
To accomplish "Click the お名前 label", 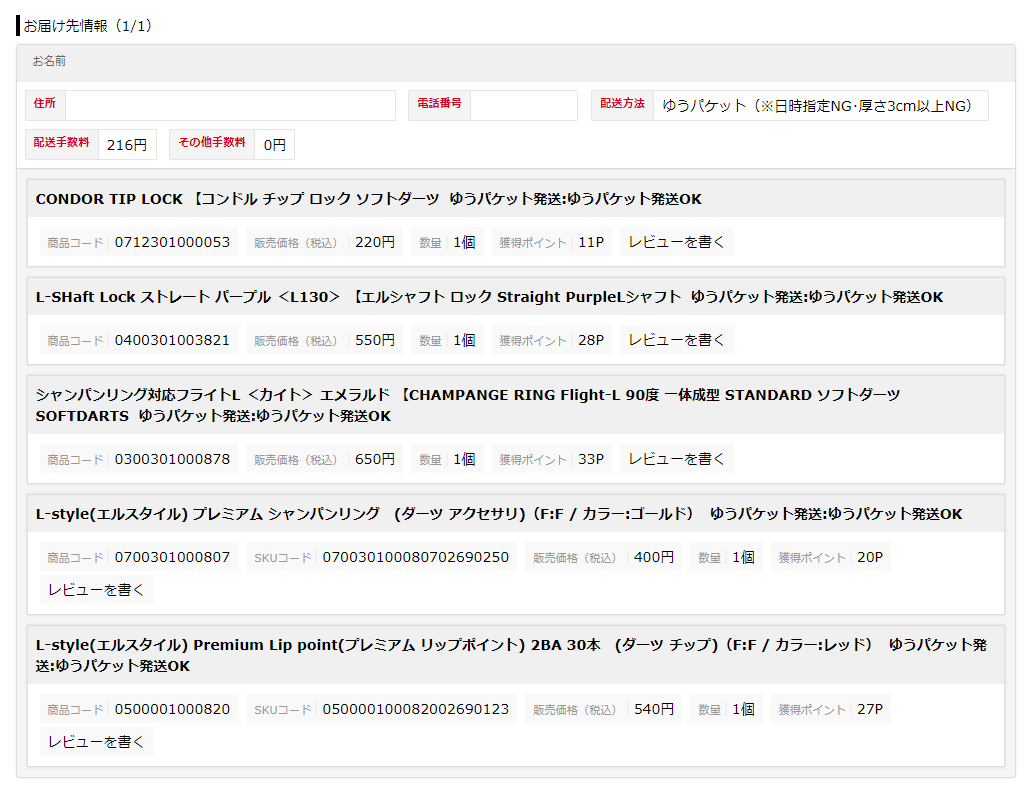I will click(49, 61).
